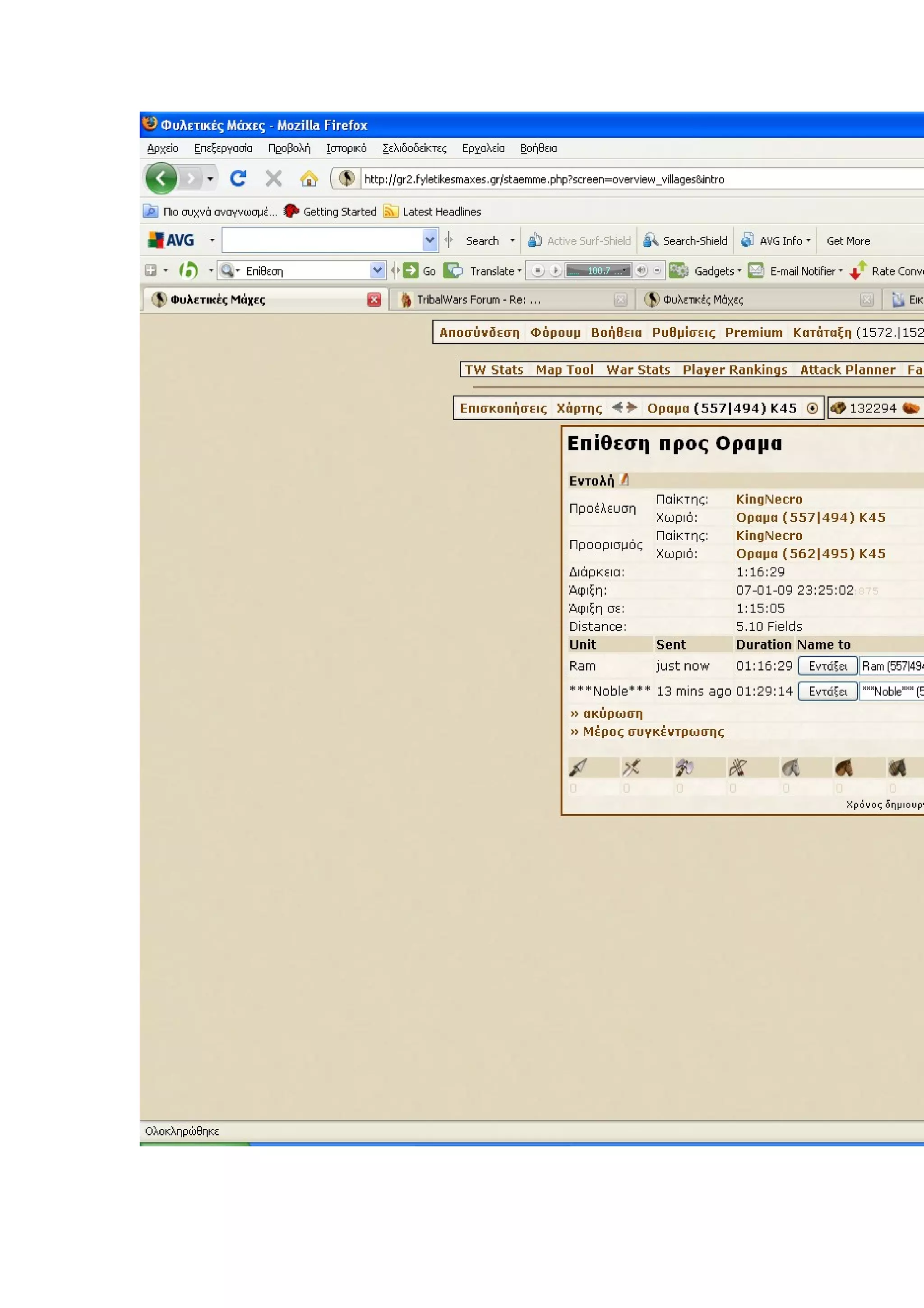Reload the page with the refresh icon

coord(238,179)
